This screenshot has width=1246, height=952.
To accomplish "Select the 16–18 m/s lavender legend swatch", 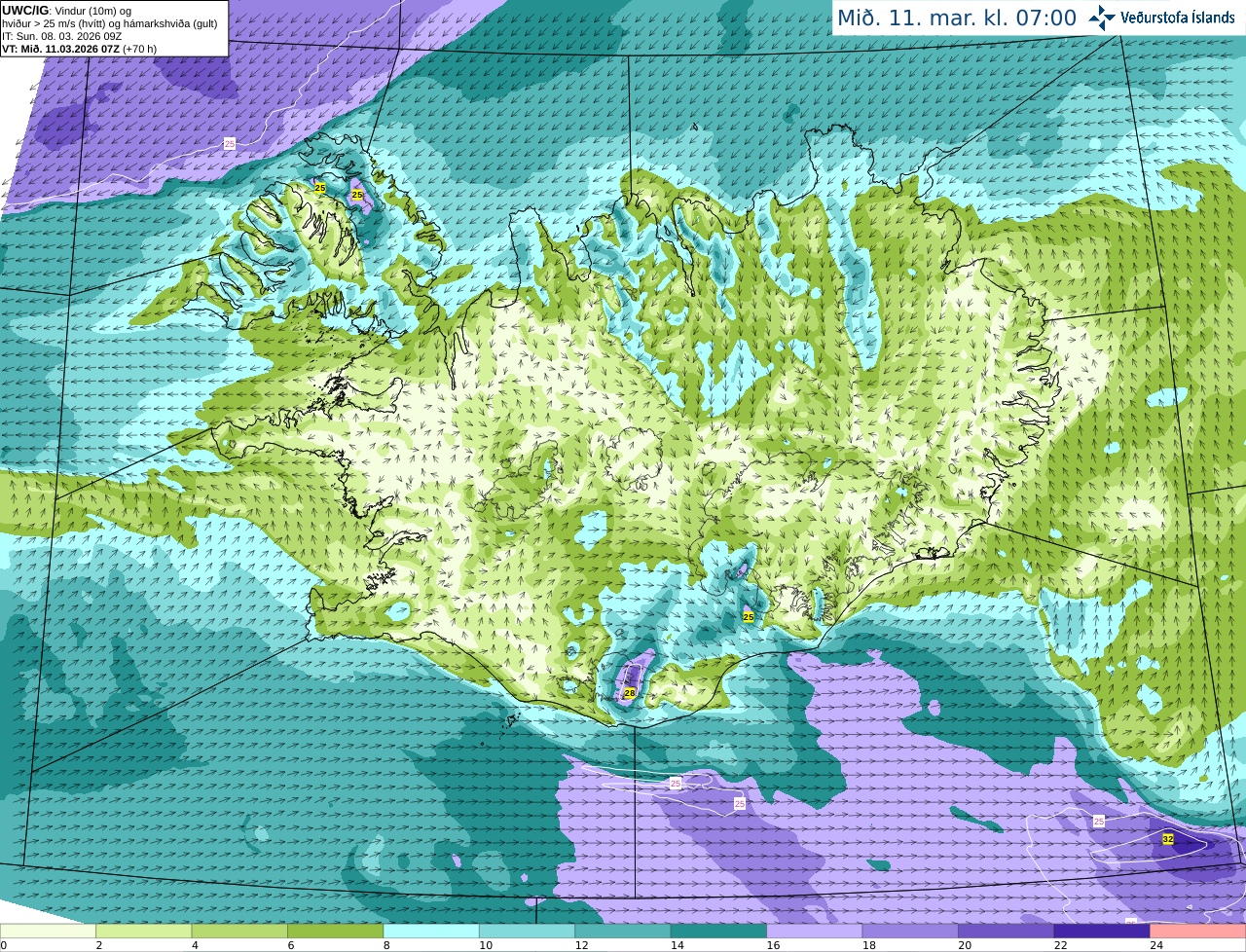I will point(815,931).
